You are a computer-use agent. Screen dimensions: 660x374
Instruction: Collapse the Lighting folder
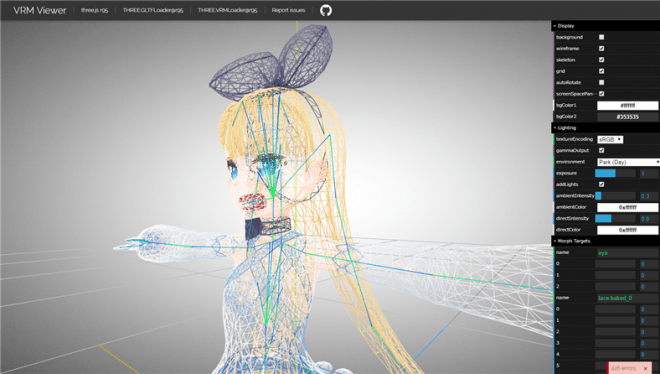click(606, 127)
